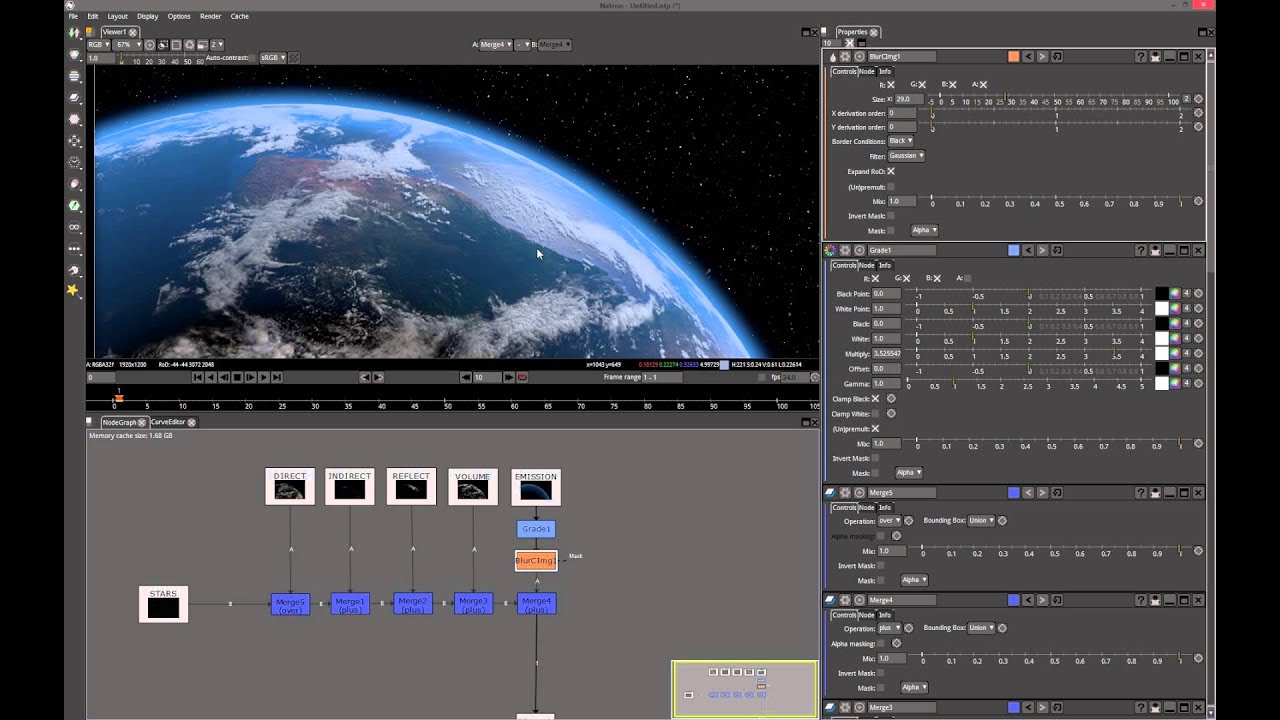Click the EMISSION reader node thumbnail

(x=536, y=490)
